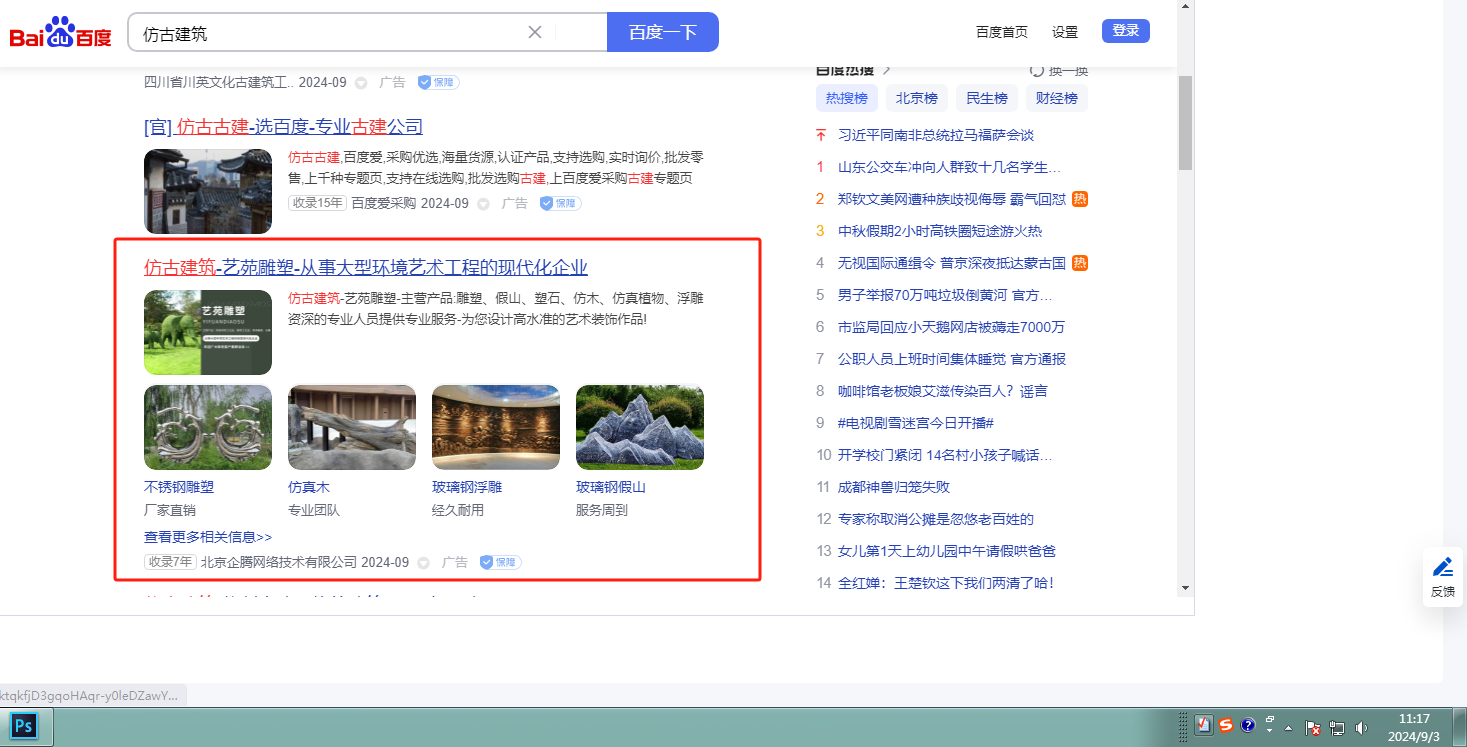Switch to the 民生榜 tab
Image resolution: width=1467 pixels, height=747 pixels.
pyautogui.click(x=986, y=98)
